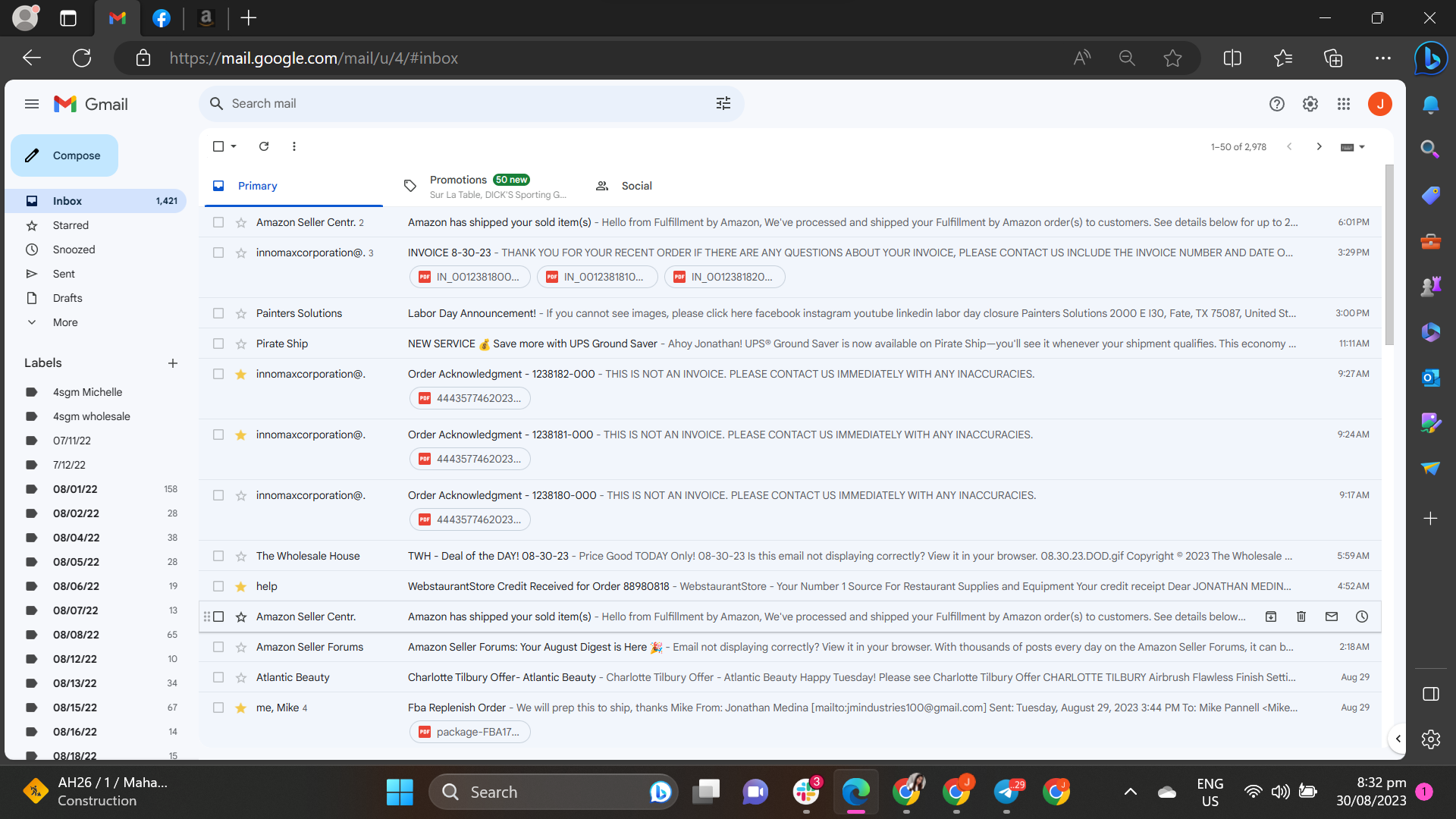
Task: Mark hovered Amazon email as unread
Action: (x=1332, y=617)
